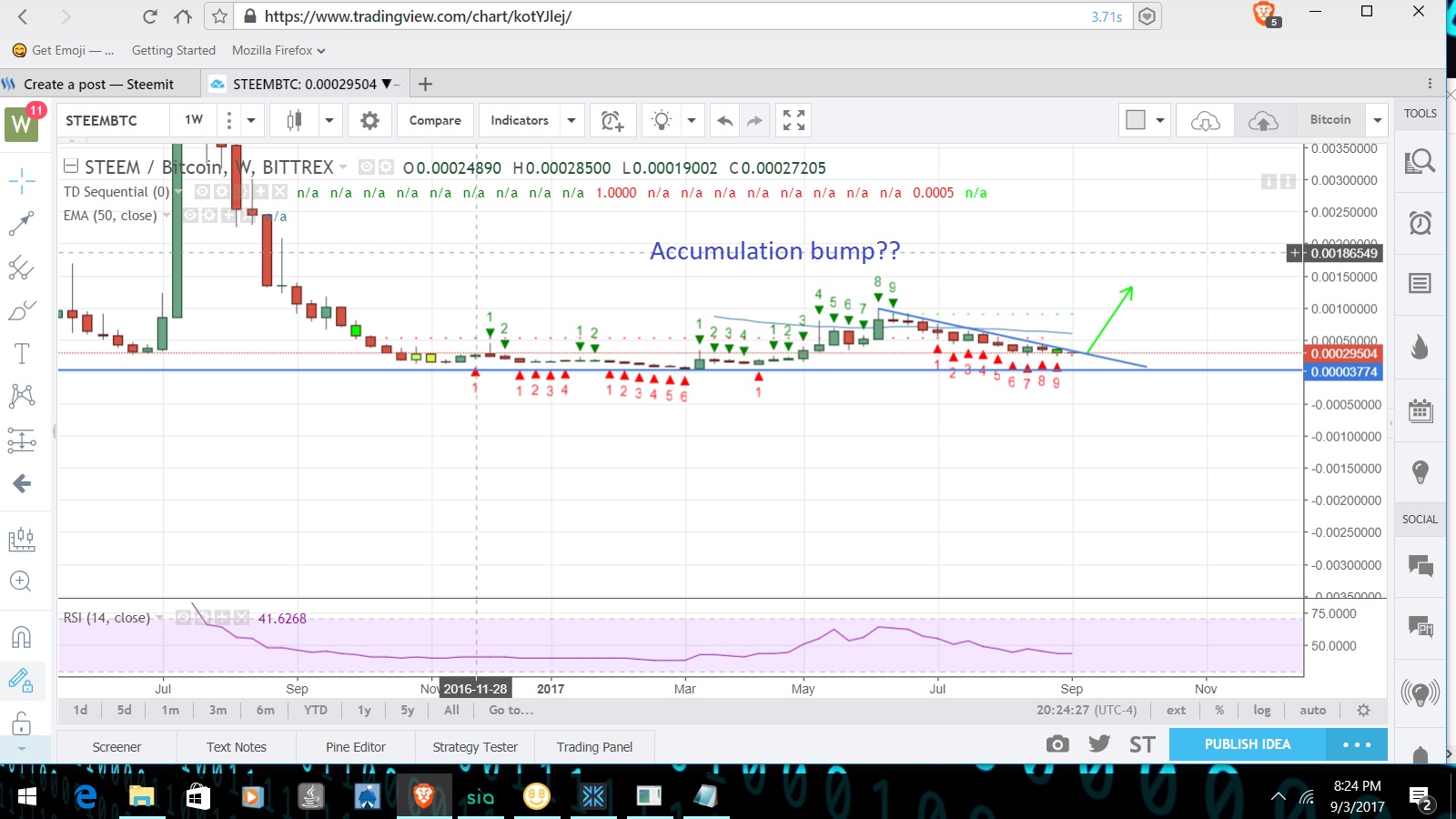Click the STEEMBTC symbol input field
This screenshot has height=819, width=1456.
pyautogui.click(x=114, y=120)
